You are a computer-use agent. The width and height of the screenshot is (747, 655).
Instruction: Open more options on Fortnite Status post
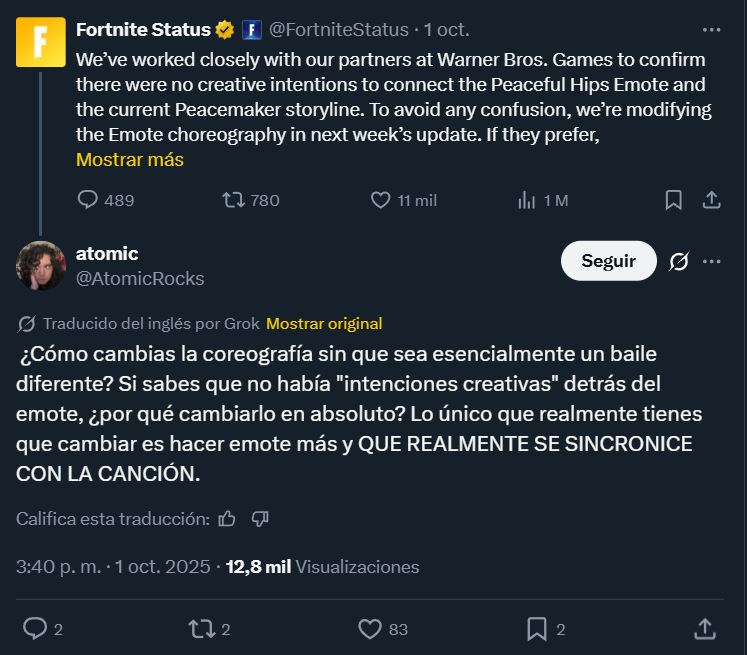tap(712, 30)
